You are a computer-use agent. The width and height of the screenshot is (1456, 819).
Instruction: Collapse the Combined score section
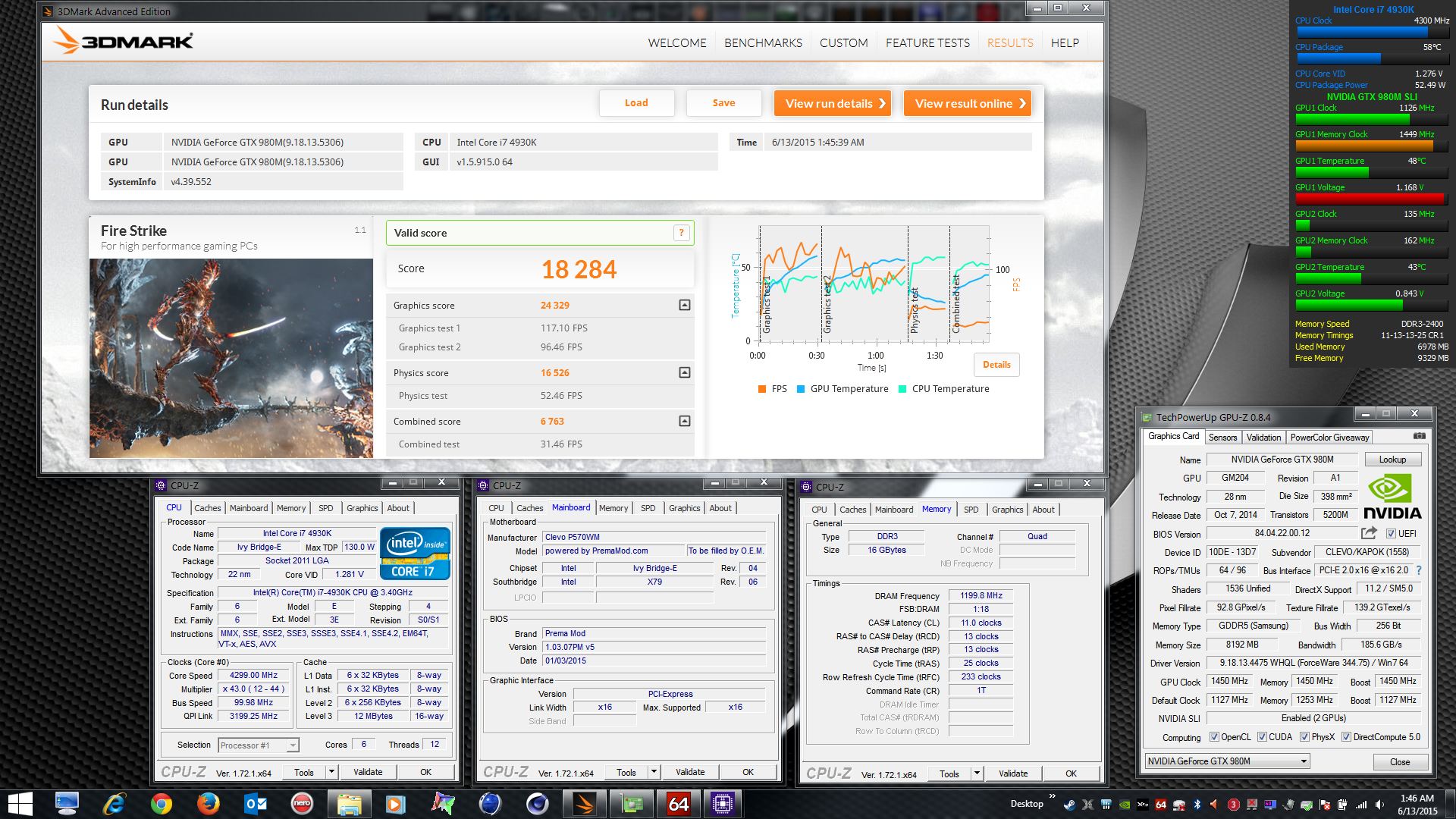[x=684, y=421]
